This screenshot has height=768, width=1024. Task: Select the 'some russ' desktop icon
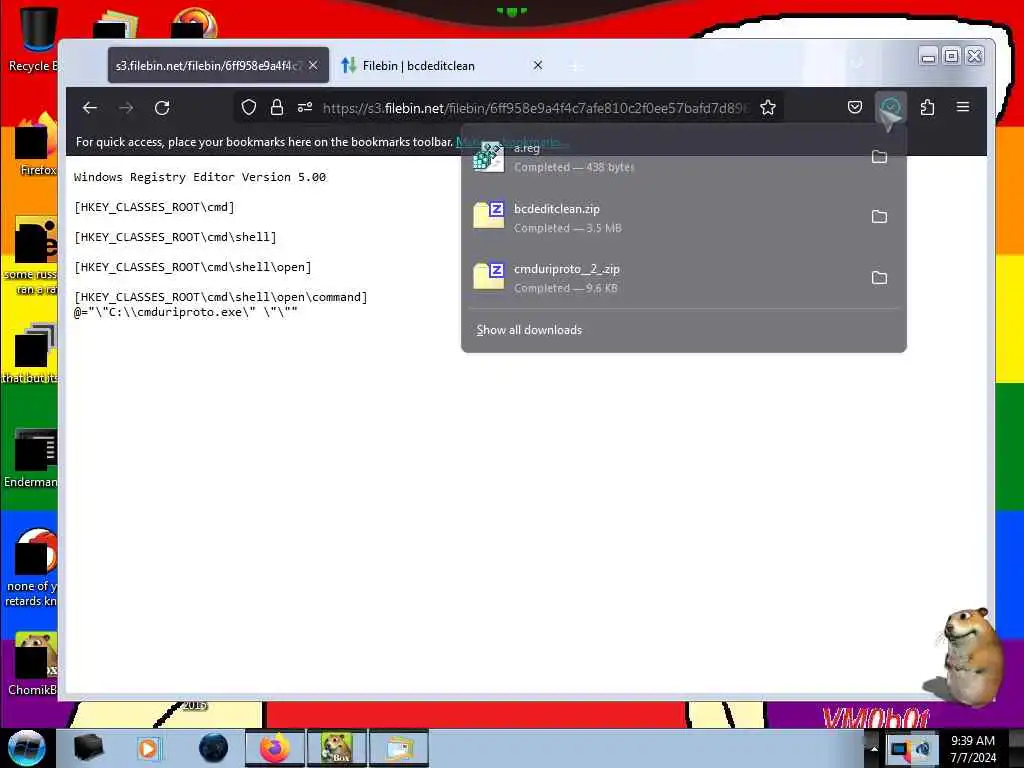coord(31,255)
